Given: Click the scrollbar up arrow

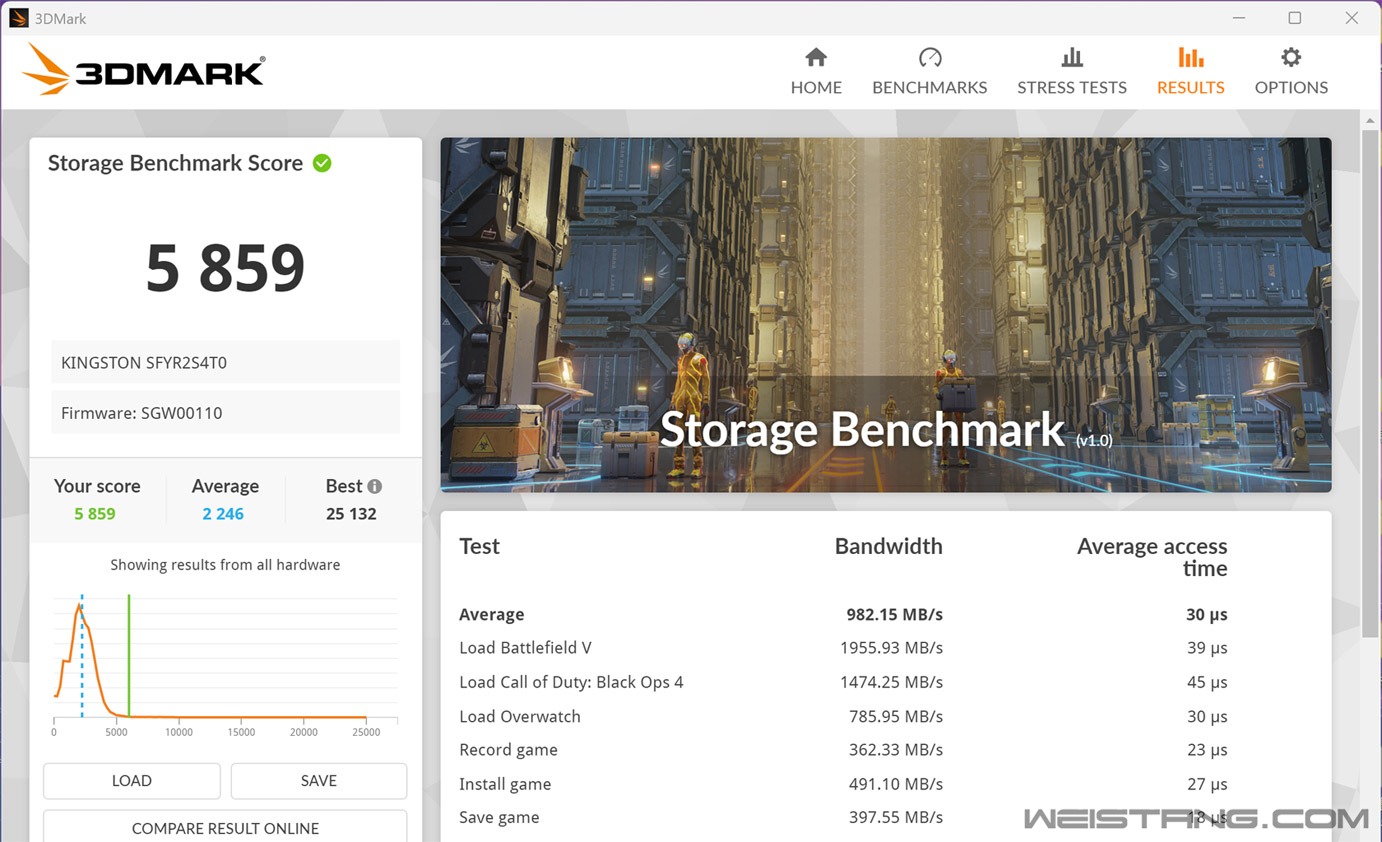Looking at the screenshot, I should pos(1370,120).
